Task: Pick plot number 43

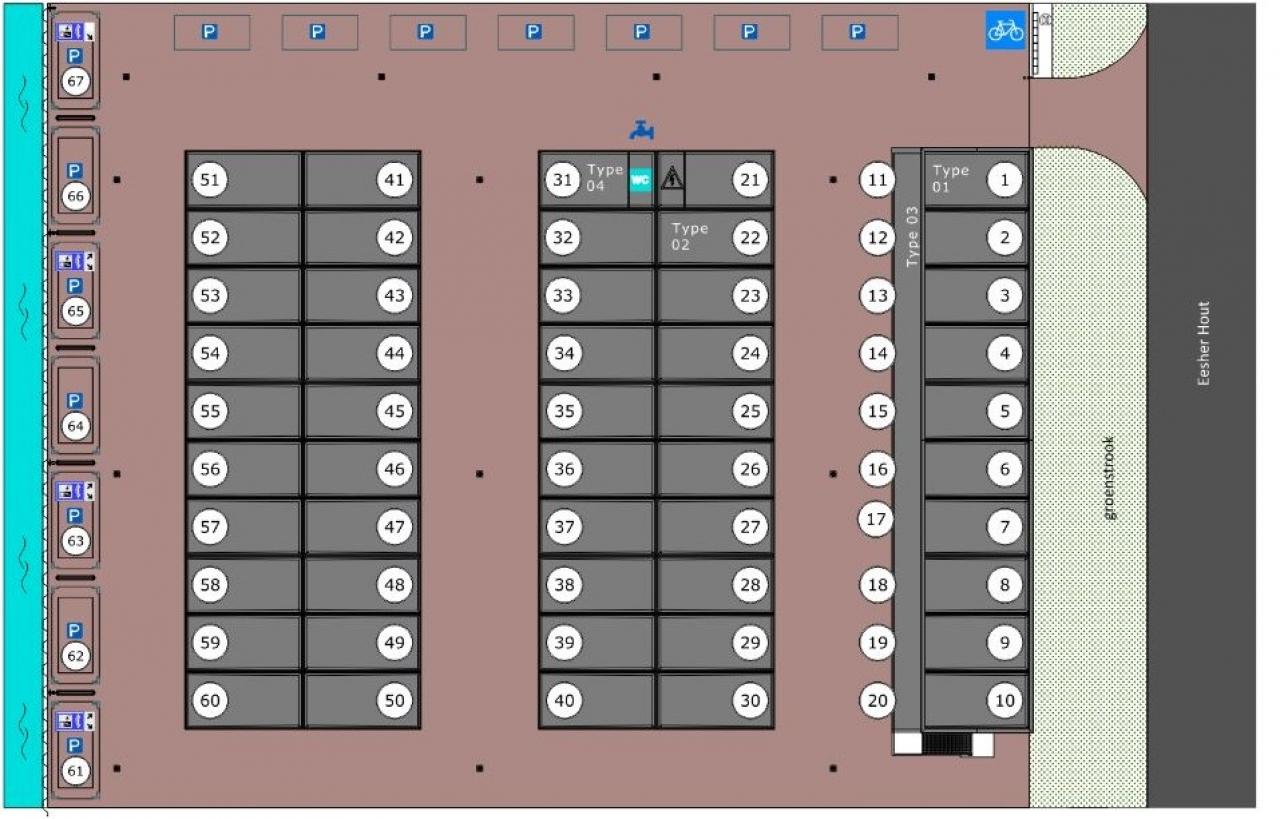Action: 395,296
